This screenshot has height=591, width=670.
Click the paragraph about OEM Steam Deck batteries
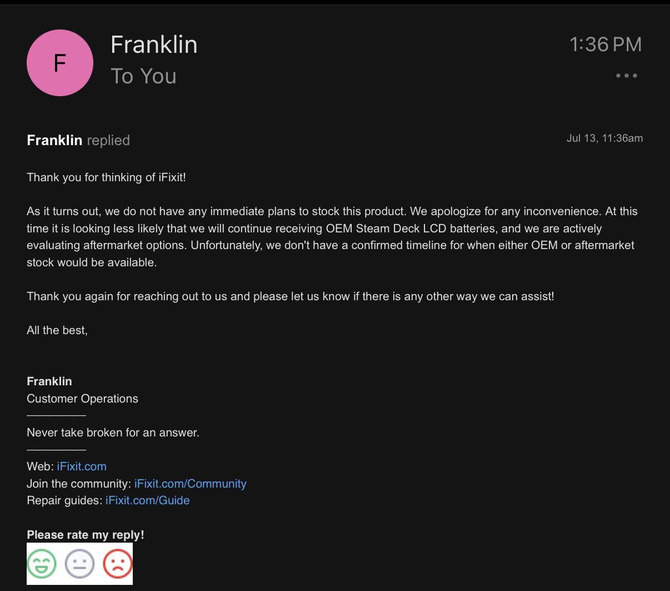[332, 237]
